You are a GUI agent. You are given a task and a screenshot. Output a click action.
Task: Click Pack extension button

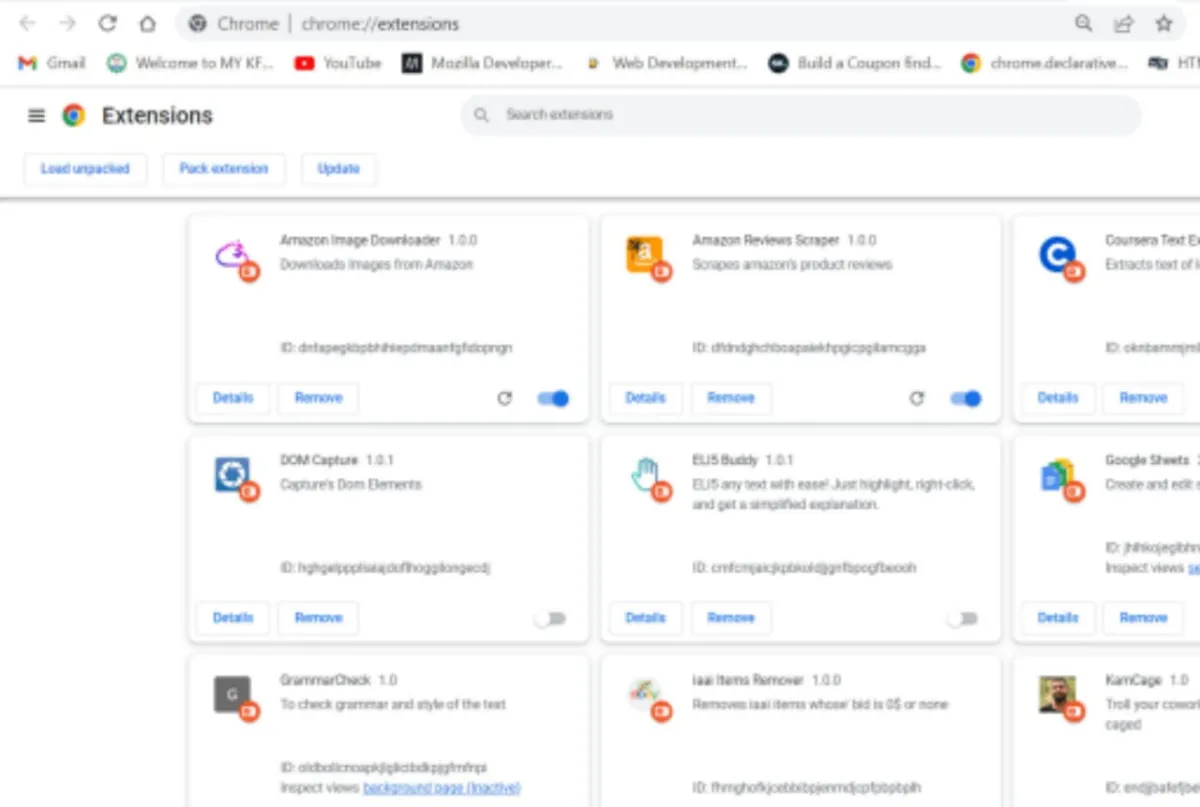(224, 169)
